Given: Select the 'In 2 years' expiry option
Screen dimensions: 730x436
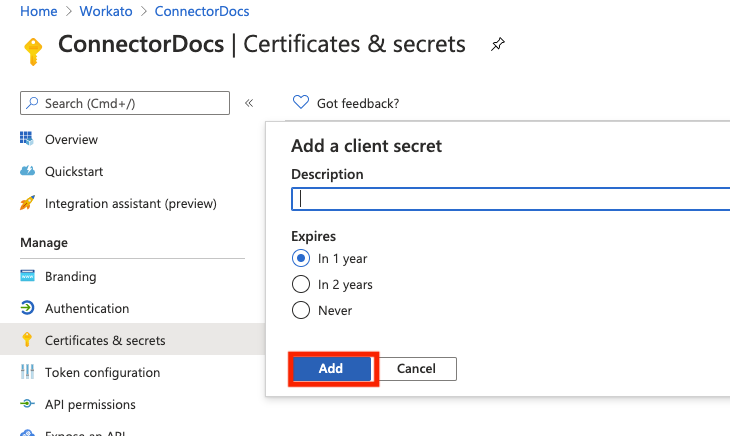Looking at the screenshot, I should coord(301,284).
